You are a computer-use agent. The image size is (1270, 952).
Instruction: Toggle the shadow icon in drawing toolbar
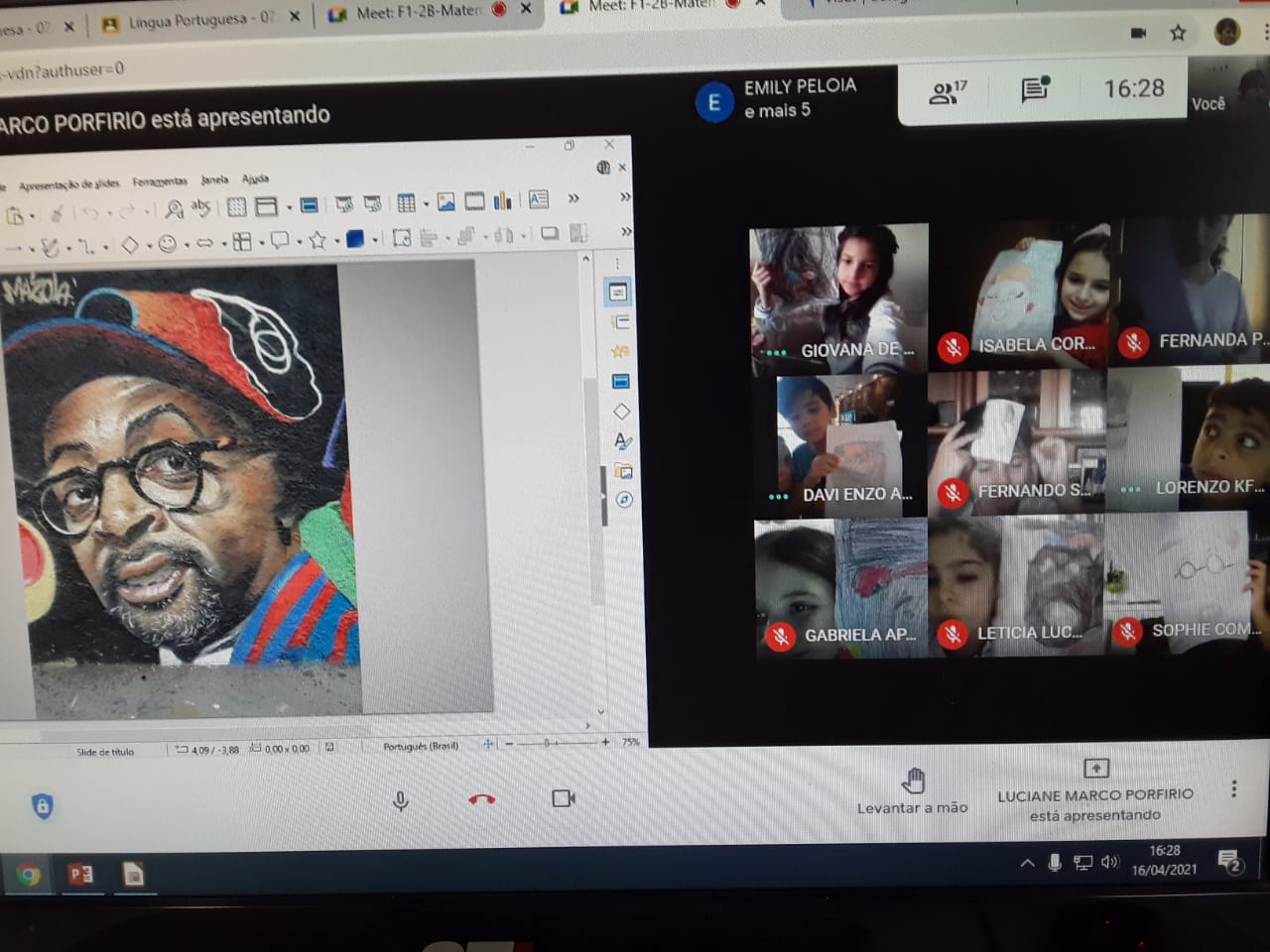click(x=549, y=233)
